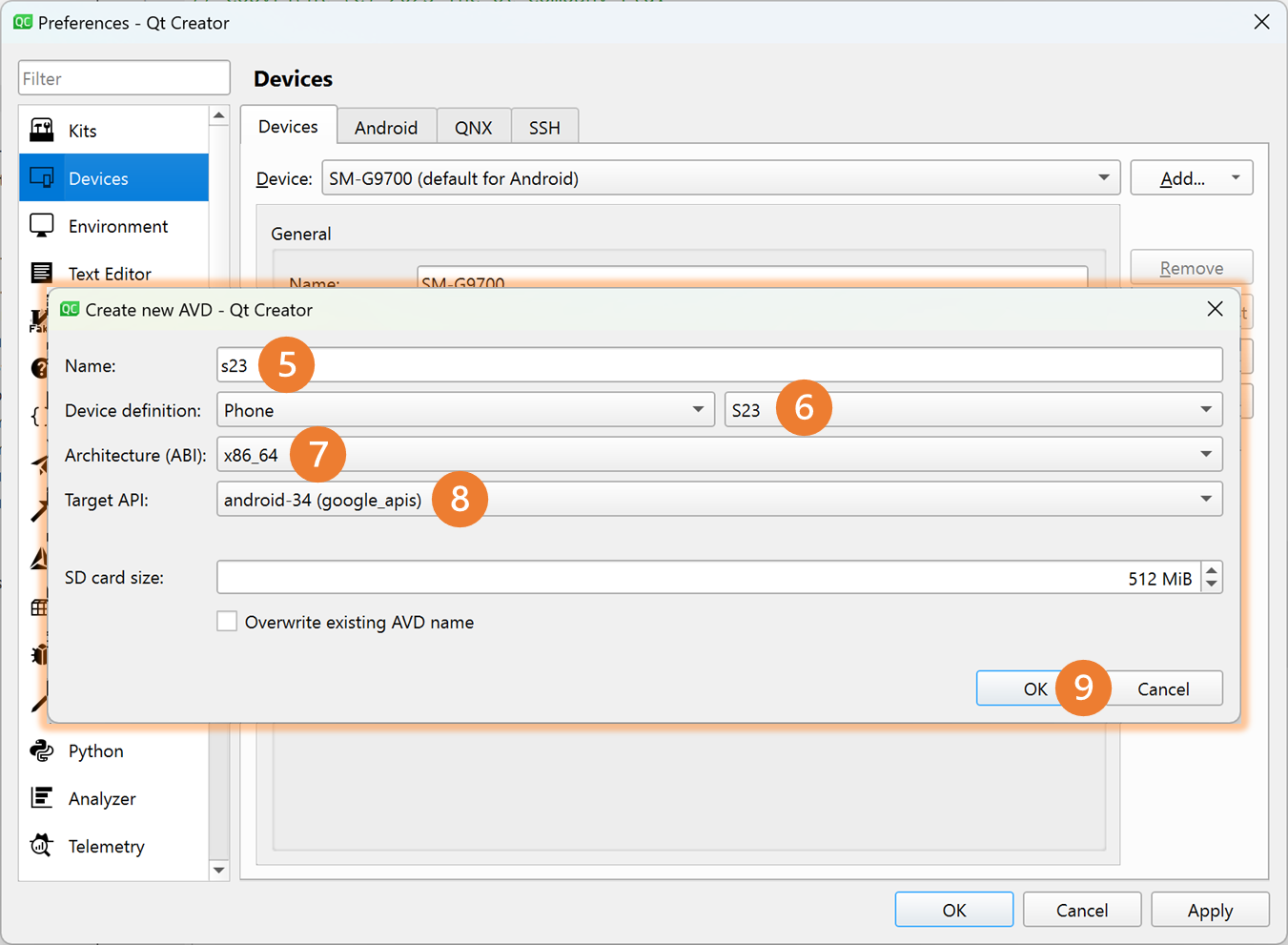This screenshot has width=1288, height=945.
Task: Confirm AVD creation with OK
Action: tap(1035, 688)
